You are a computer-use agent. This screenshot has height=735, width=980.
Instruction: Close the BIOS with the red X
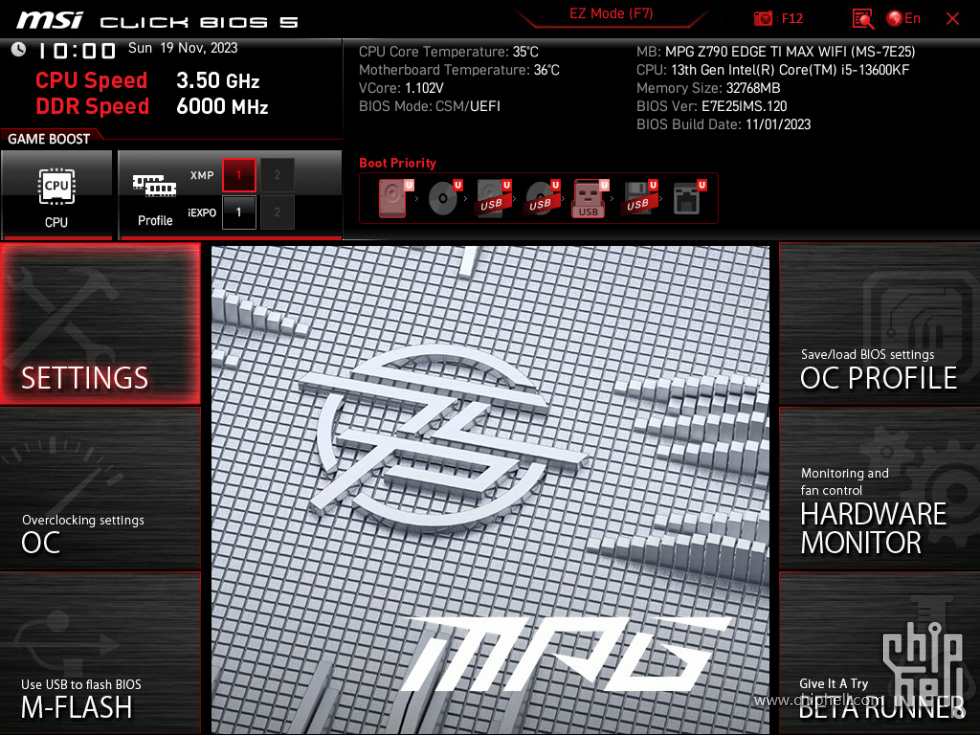(x=952, y=19)
